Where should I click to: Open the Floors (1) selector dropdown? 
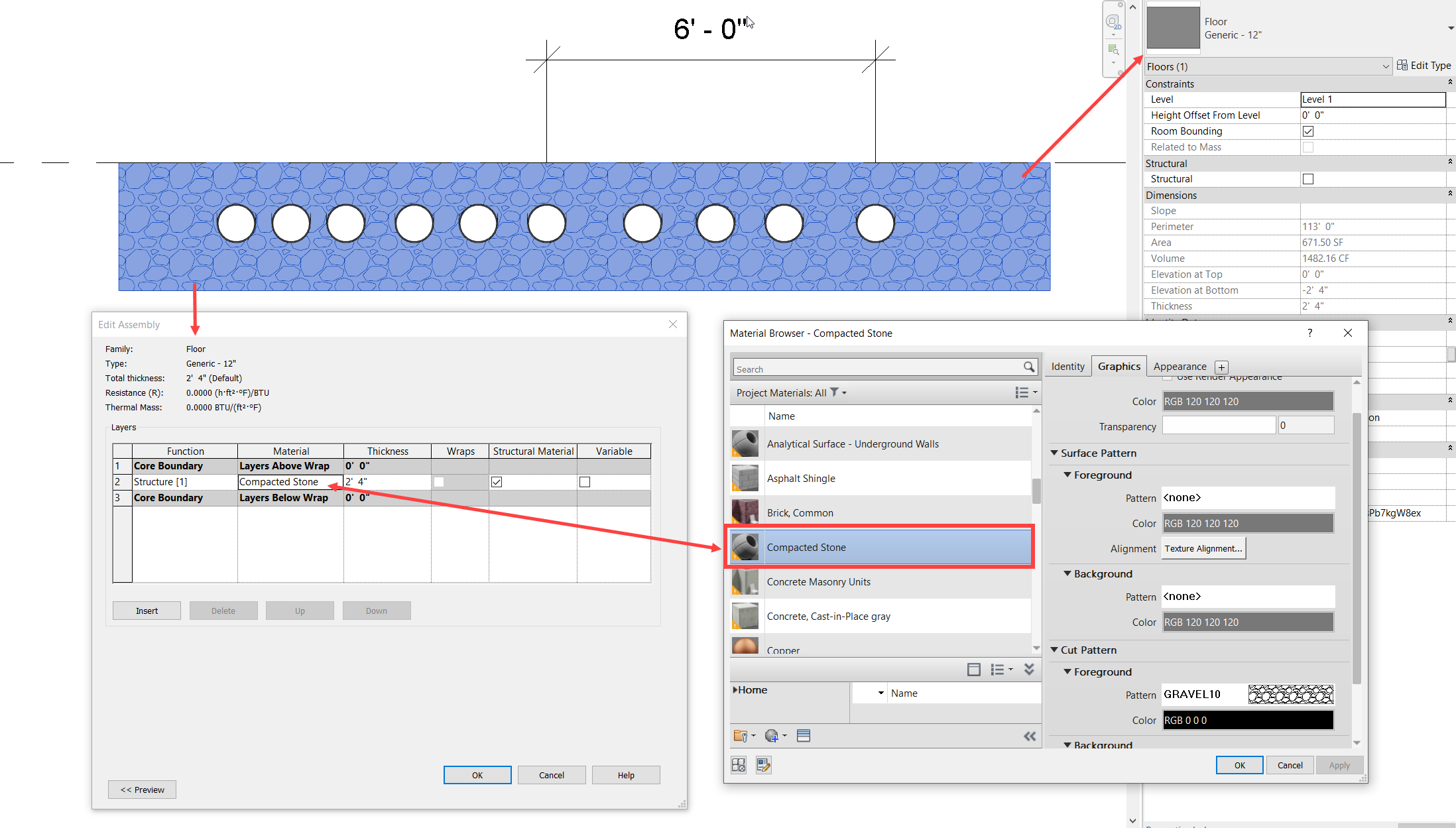(1384, 66)
